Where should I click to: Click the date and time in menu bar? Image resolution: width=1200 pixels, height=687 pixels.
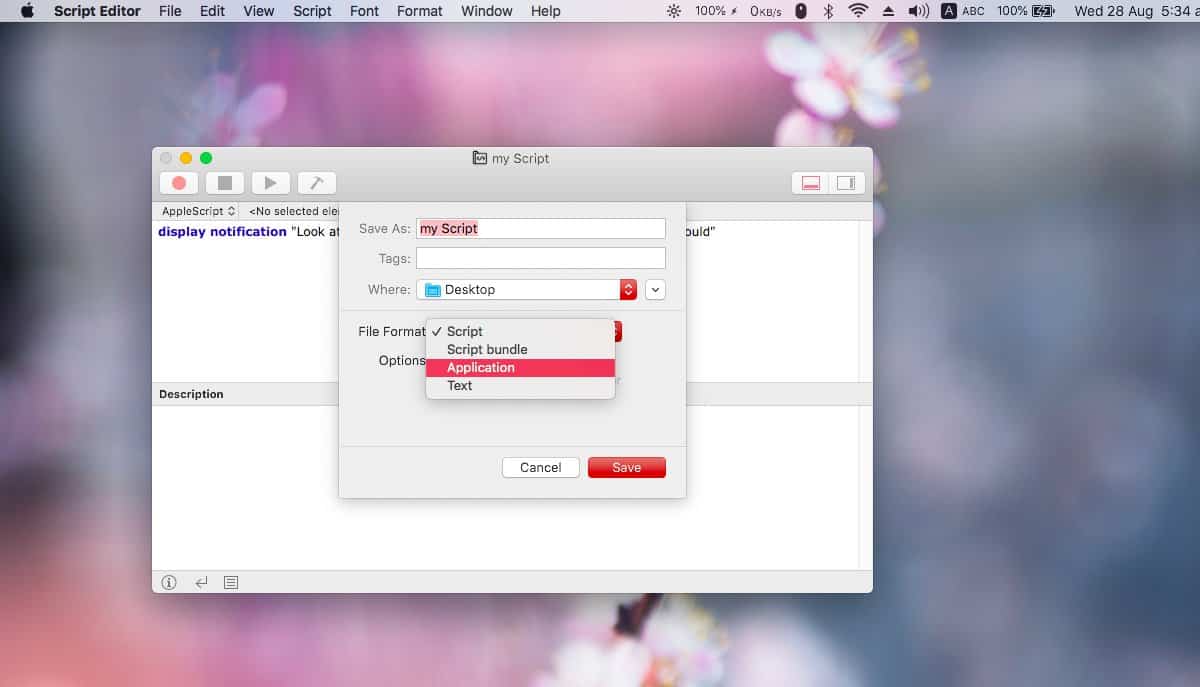click(x=1136, y=11)
